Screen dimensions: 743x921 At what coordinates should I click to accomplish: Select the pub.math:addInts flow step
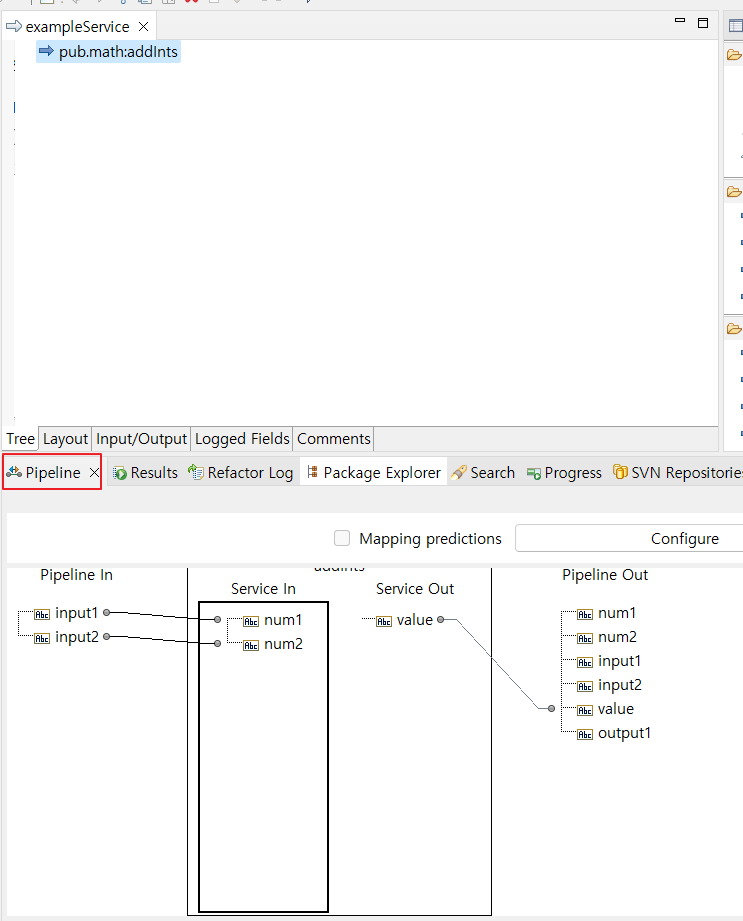[x=109, y=52]
